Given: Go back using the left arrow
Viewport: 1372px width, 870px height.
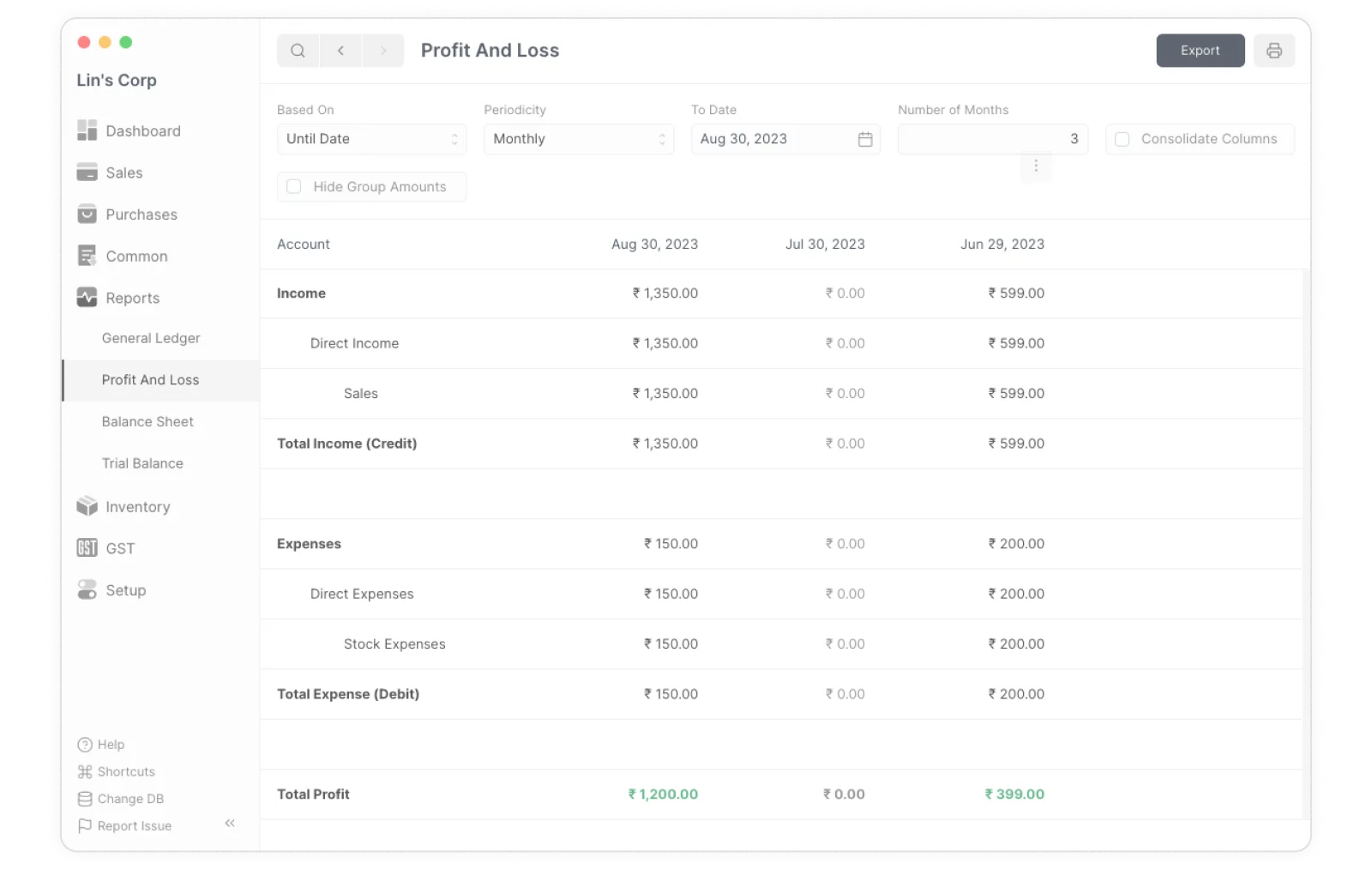Looking at the screenshot, I should [340, 51].
